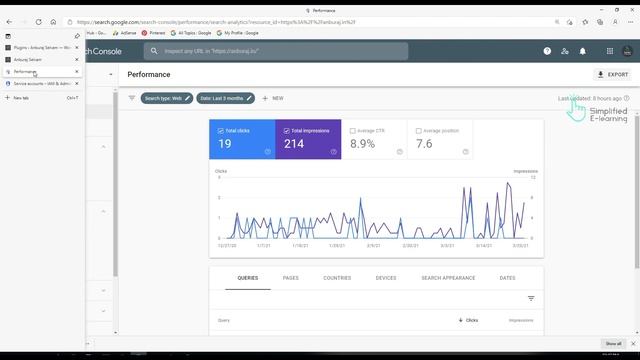
Task: Open the Google apps grid
Action: 609,51
